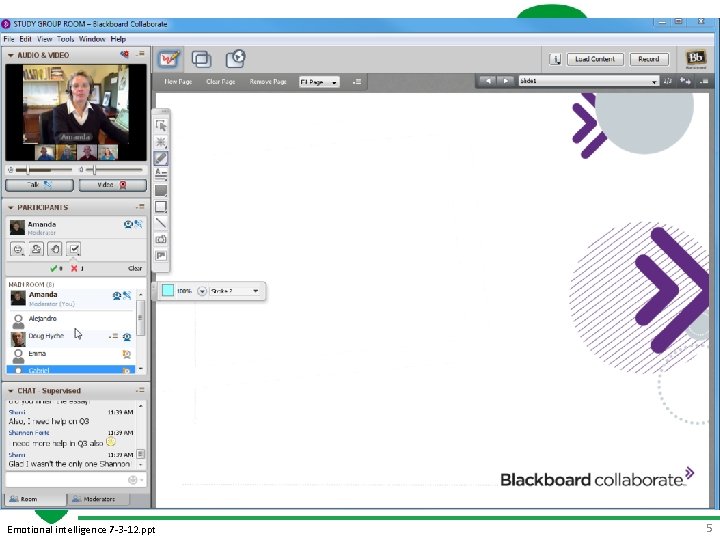Toggle Amanda's video status icon in Main Room
This screenshot has height=540, width=720.
coord(117,295)
